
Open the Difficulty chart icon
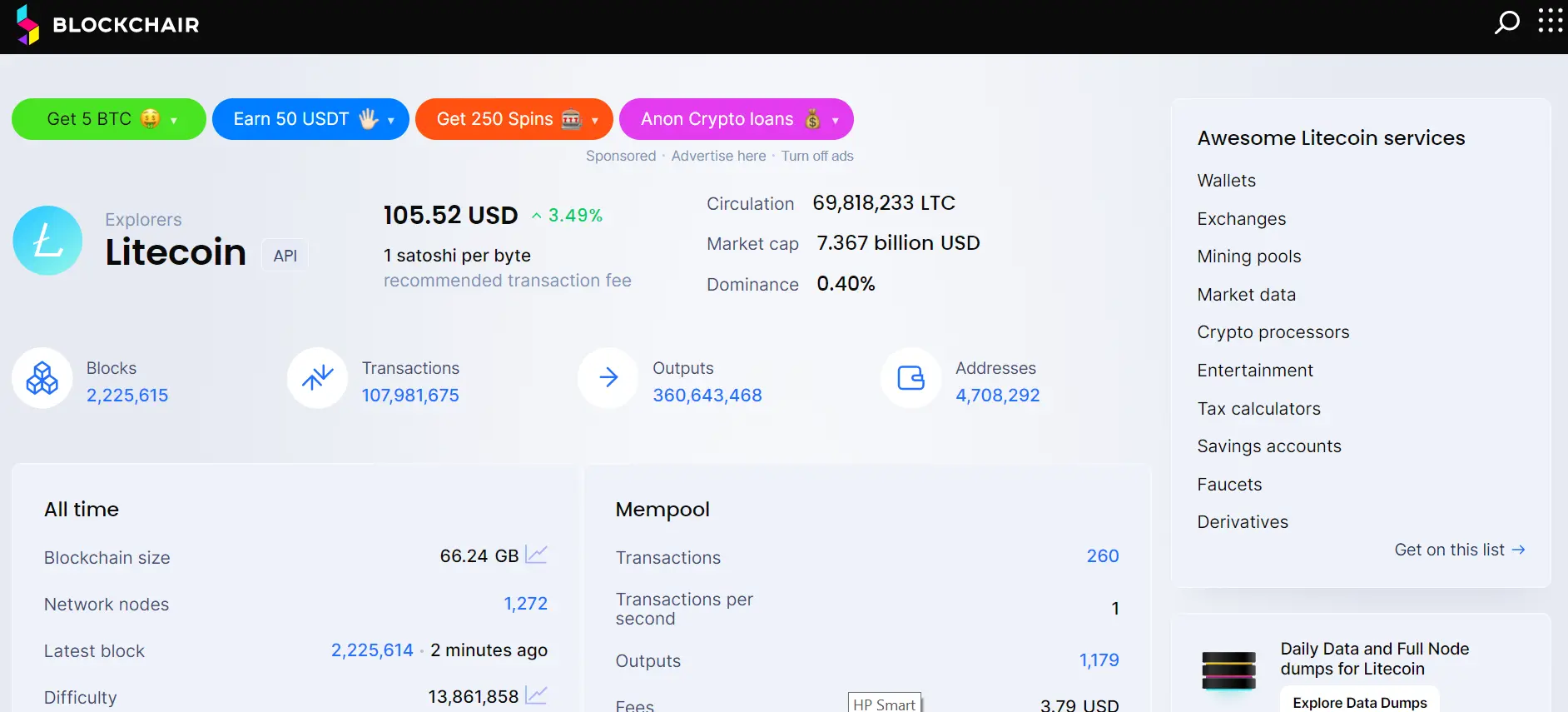[x=536, y=695]
